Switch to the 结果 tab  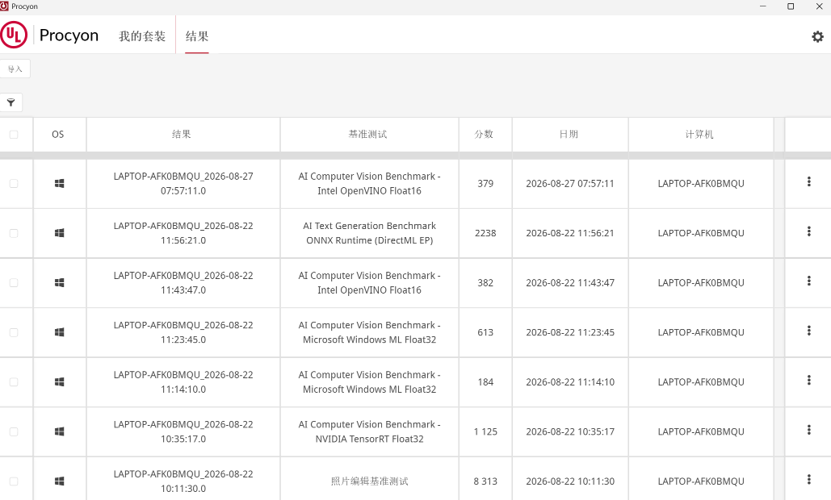197,36
